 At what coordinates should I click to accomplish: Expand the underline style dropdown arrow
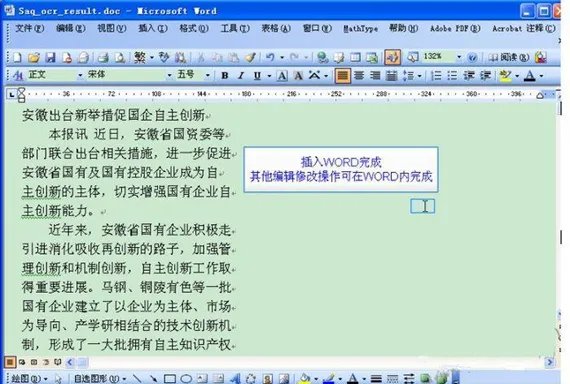[x=269, y=76]
